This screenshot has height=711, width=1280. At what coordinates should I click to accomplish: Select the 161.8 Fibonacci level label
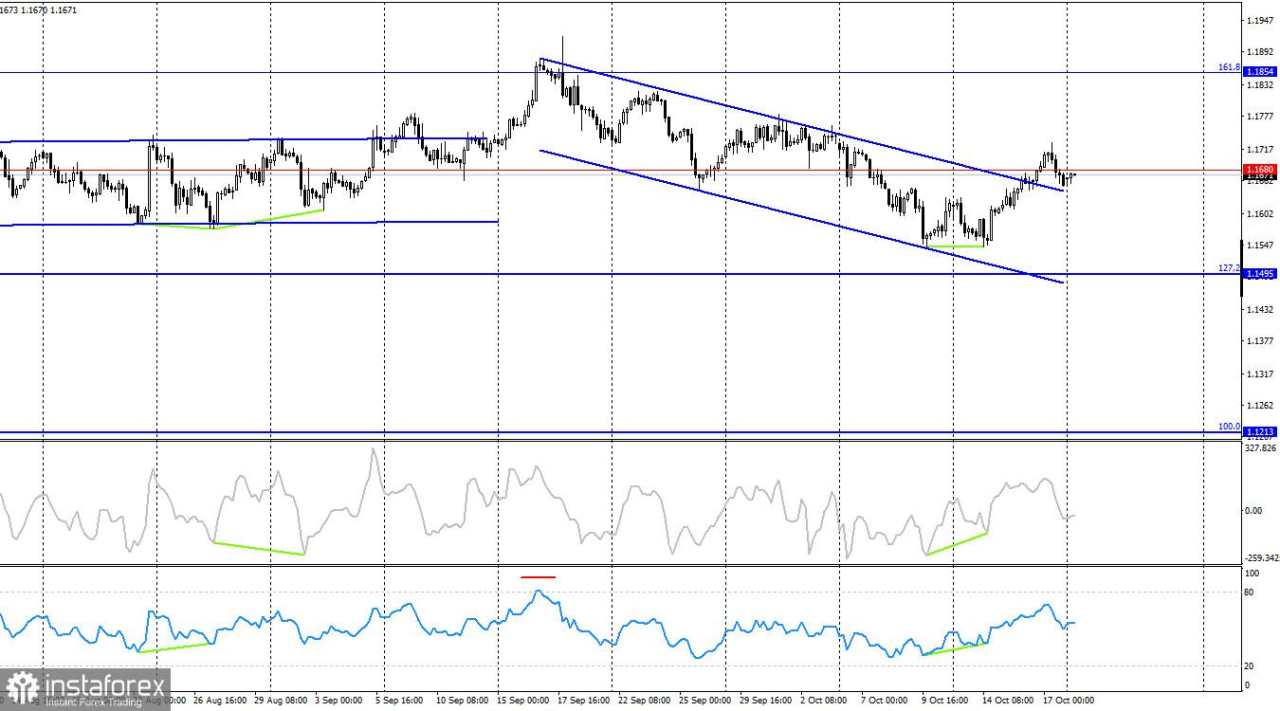[1227, 67]
